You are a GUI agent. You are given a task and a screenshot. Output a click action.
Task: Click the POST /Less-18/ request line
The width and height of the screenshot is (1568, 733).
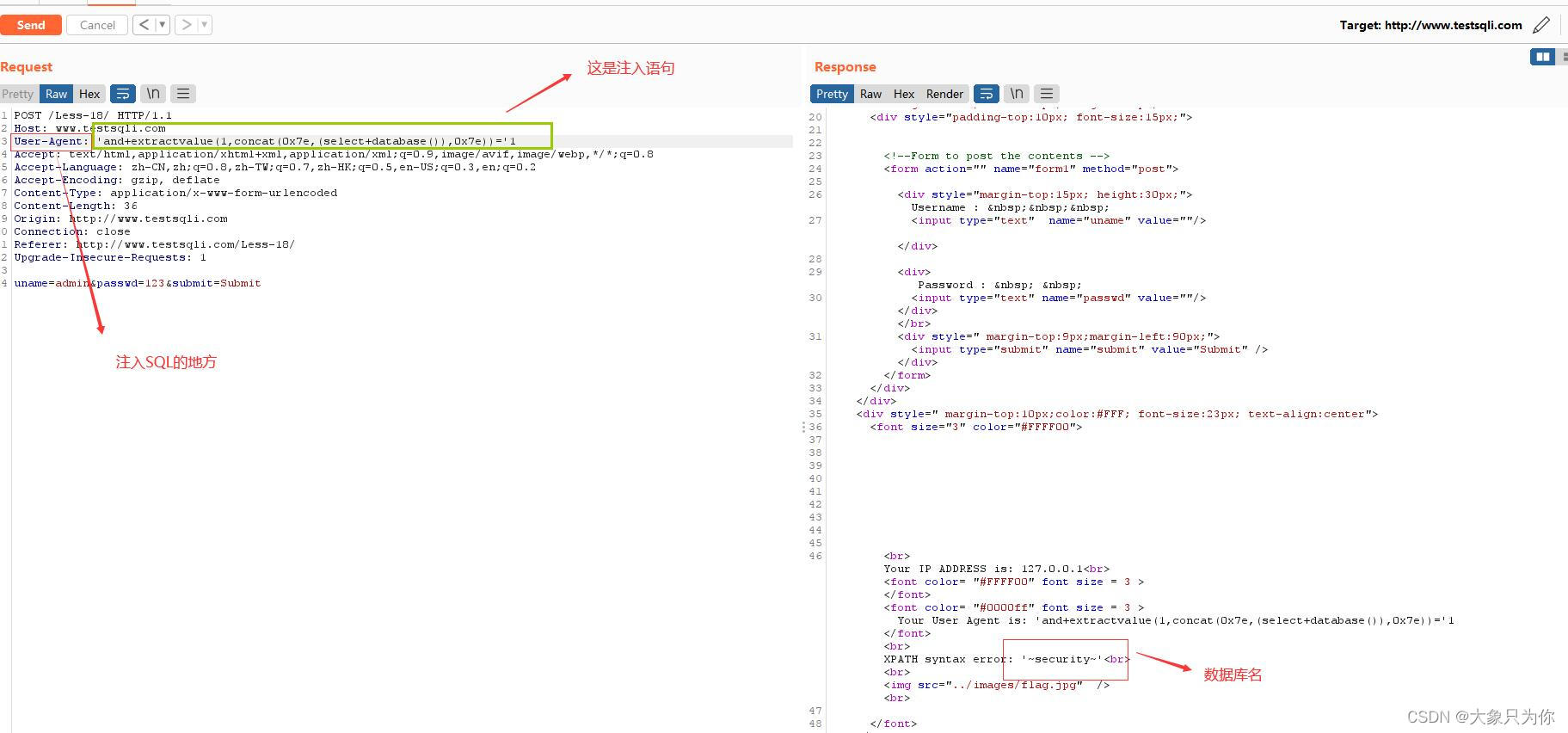click(93, 115)
